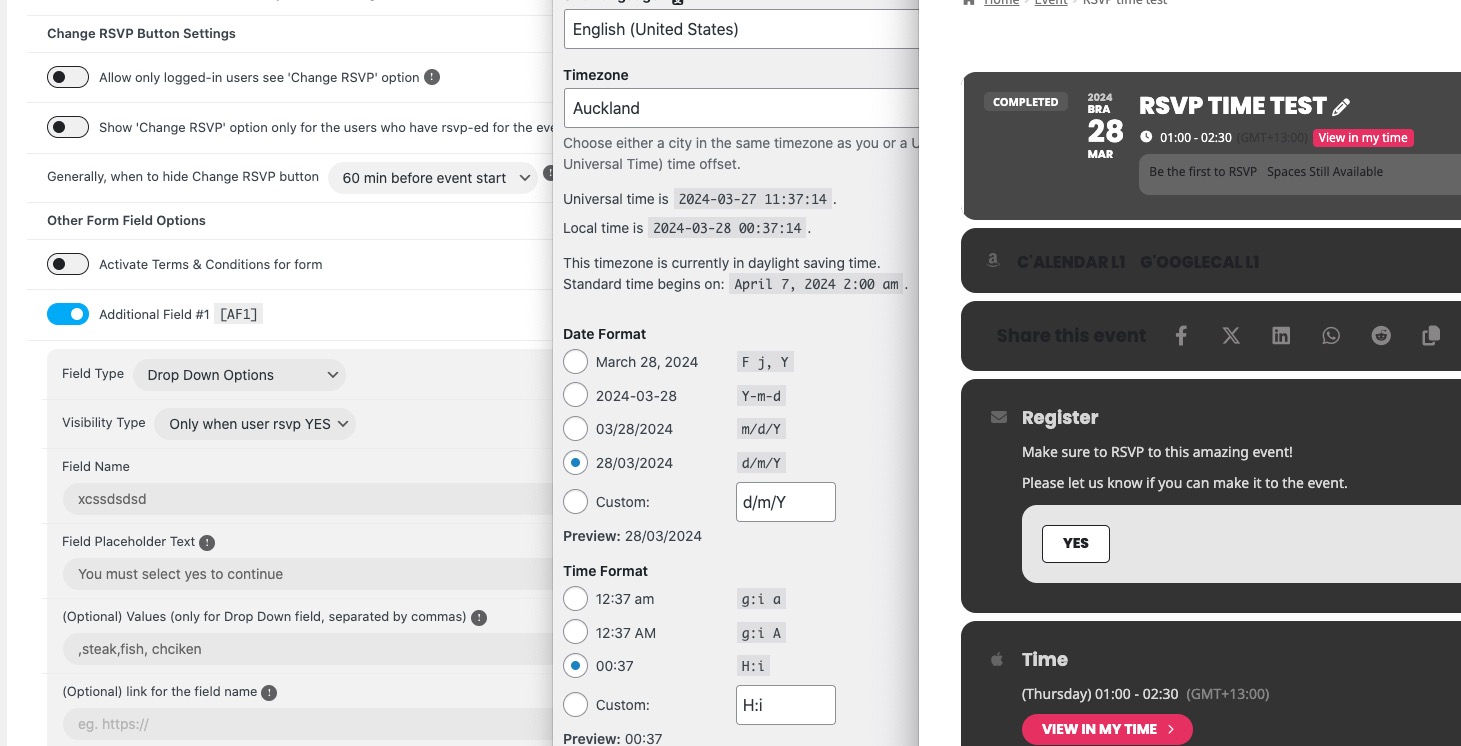
Task: Disable the Additional Field #1 toggle
Action: click(x=68, y=314)
